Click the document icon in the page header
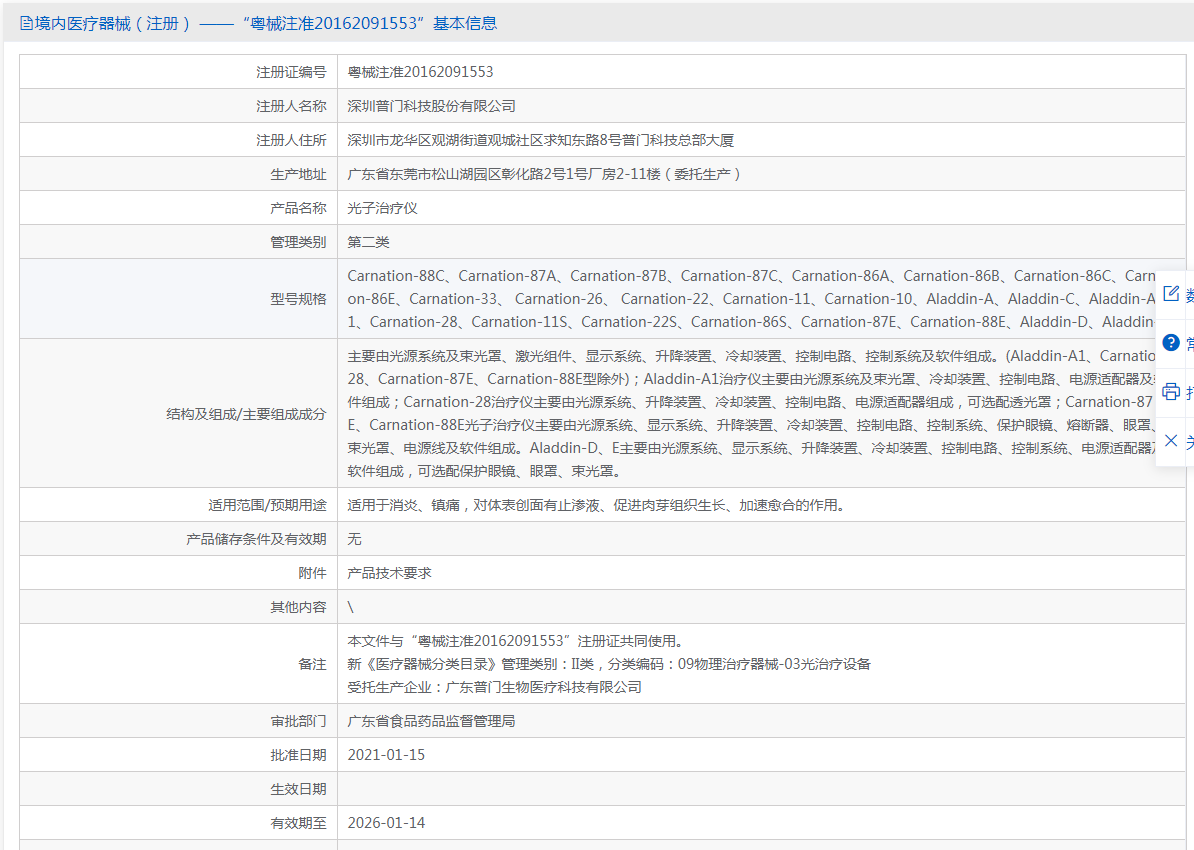The width and height of the screenshot is (1194, 850). pos(26,24)
